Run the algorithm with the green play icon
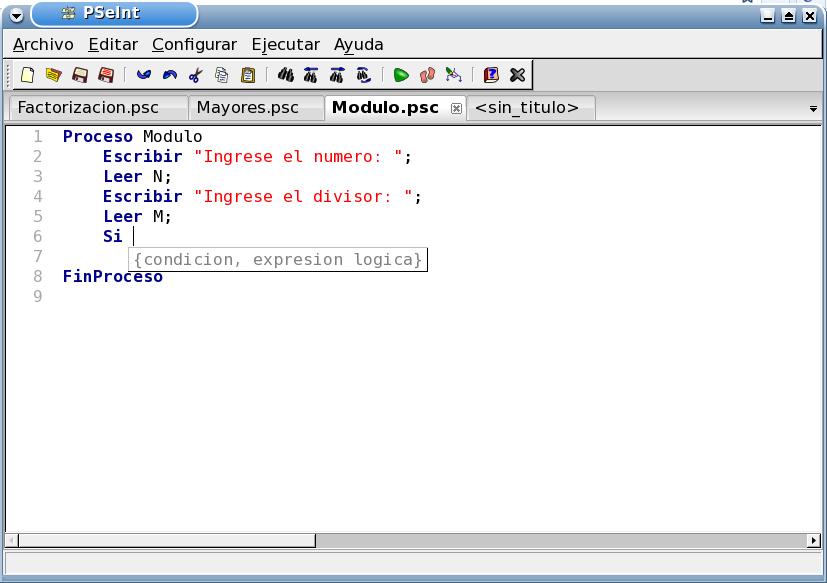 [x=401, y=75]
